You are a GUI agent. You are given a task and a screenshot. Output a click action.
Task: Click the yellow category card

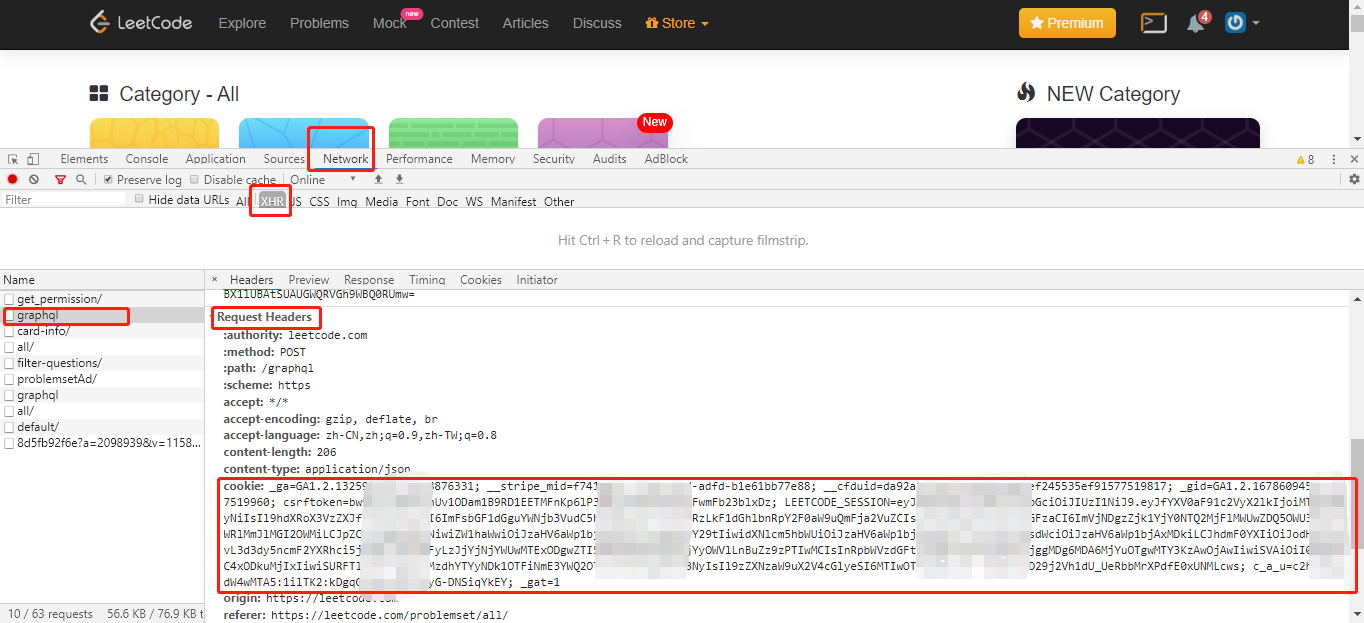155,132
